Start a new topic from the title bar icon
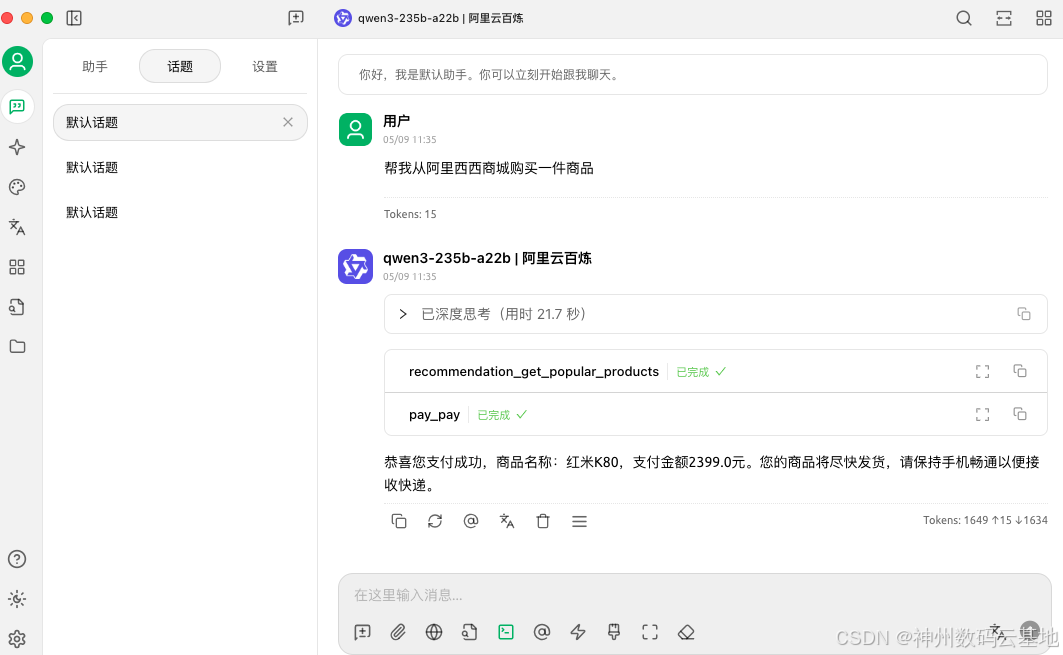The height and width of the screenshot is (655, 1063). click(296, 18)
